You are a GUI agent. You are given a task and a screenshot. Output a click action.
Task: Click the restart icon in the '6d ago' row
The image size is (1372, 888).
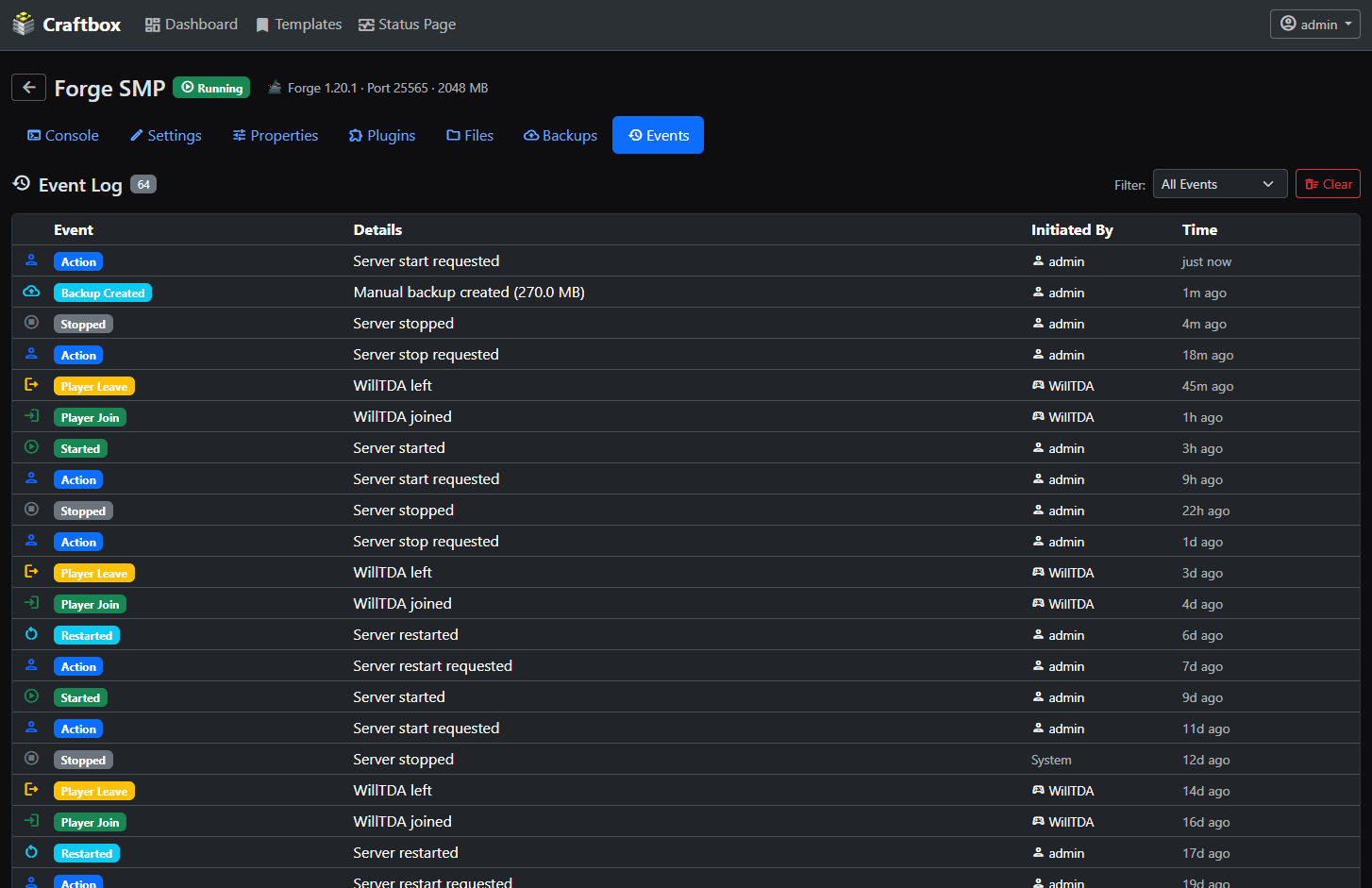31,634
